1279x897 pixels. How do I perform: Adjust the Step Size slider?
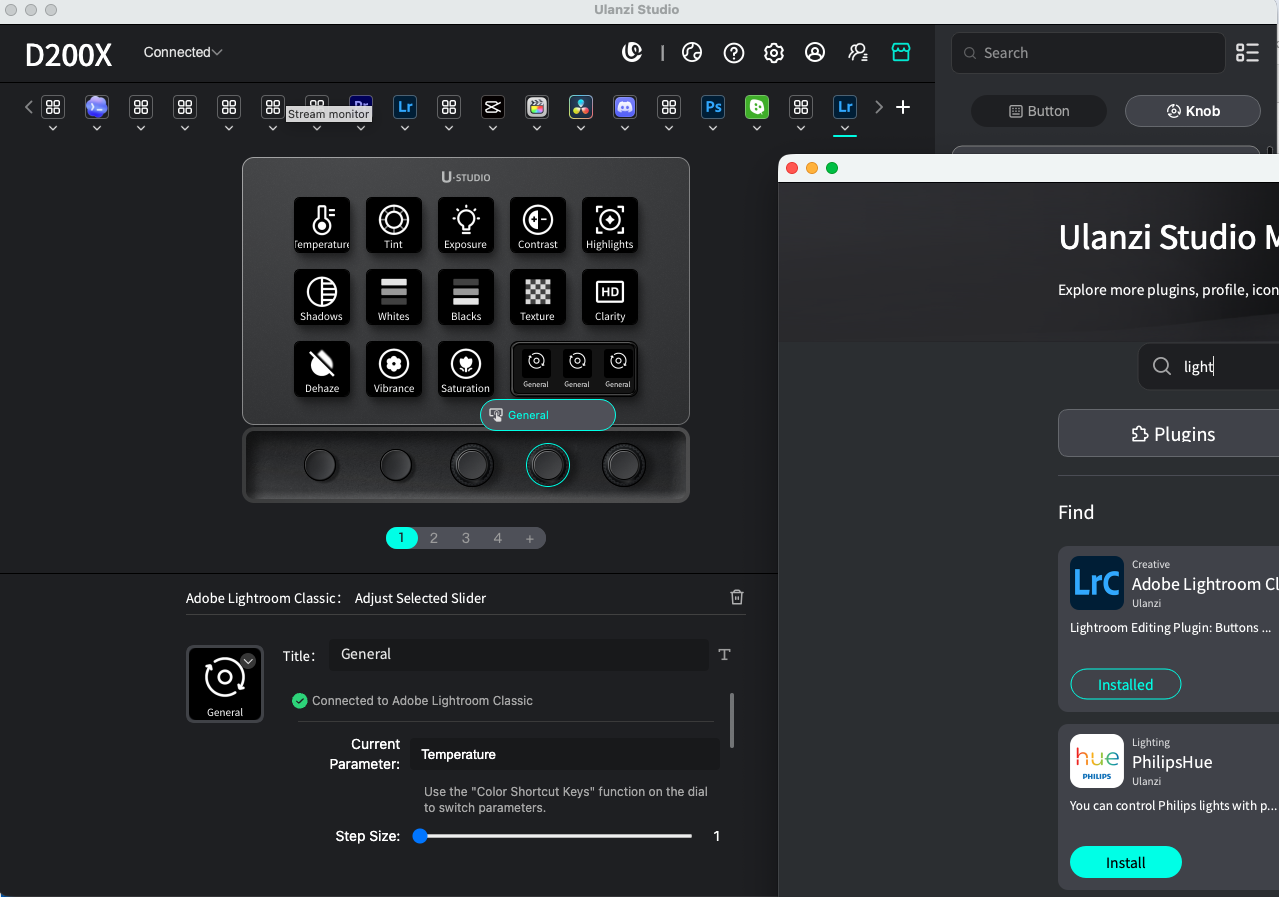click(556, 836)
